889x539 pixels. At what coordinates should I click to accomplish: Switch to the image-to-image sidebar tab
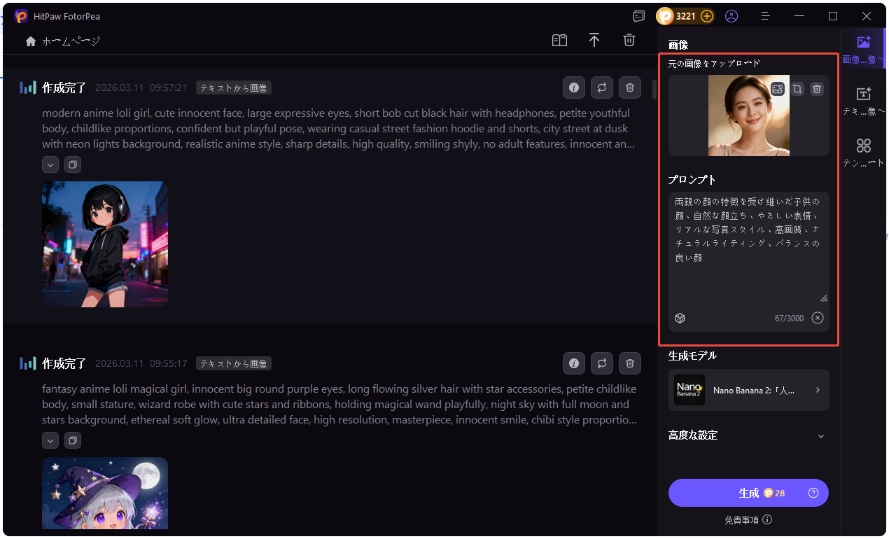click(x=863, y=49)
